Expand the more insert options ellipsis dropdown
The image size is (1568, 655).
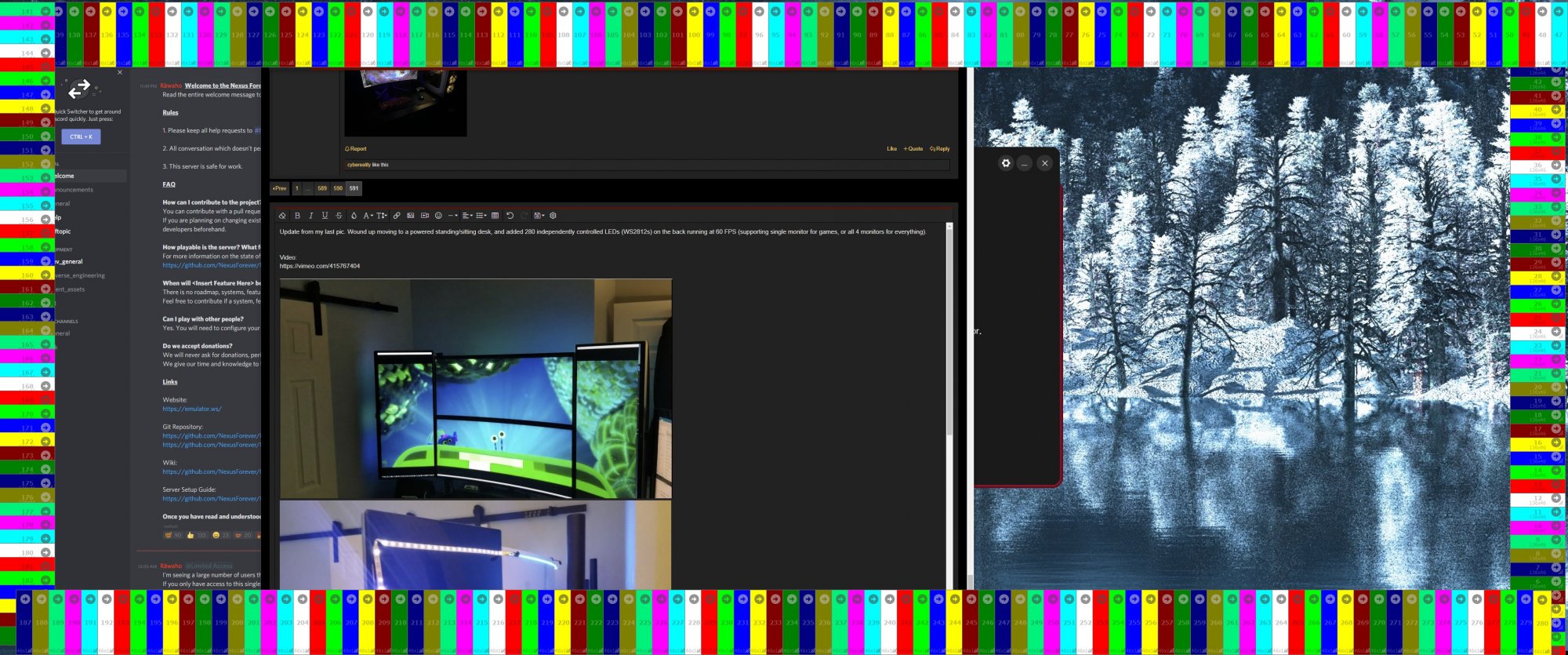coord(452,216)
